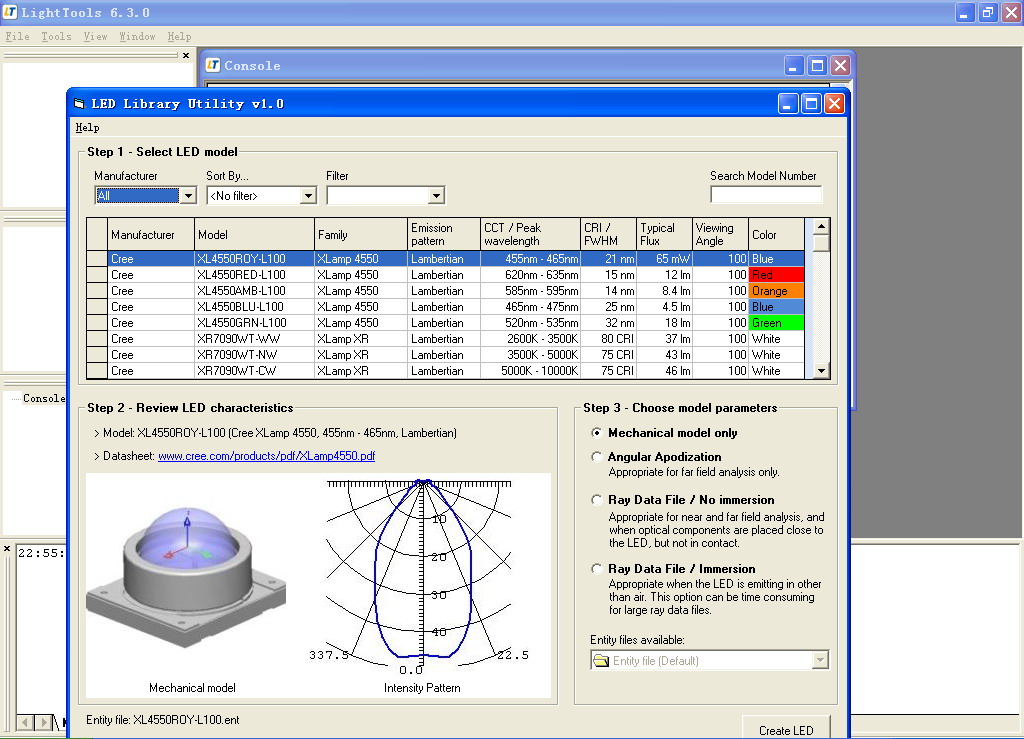Minimize the LED Library Utility window
The height and width of the screenshot is (739, 1024).
788,104
